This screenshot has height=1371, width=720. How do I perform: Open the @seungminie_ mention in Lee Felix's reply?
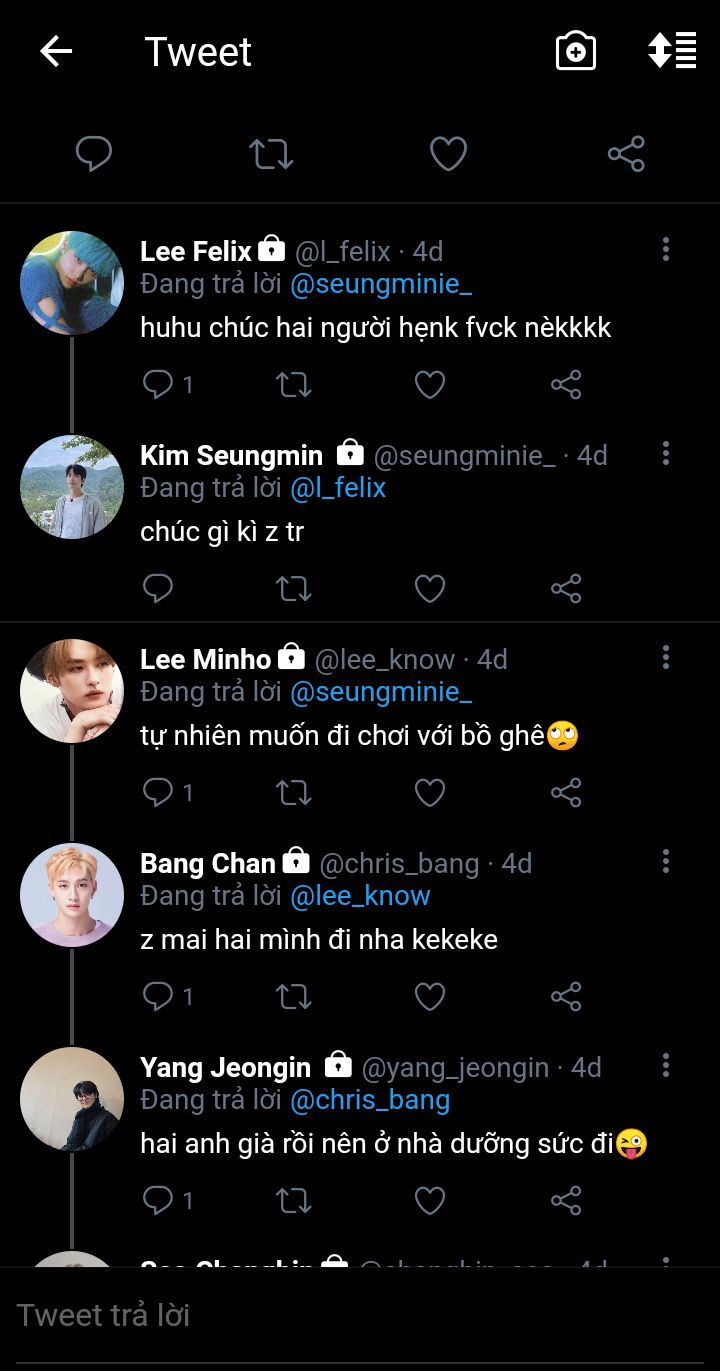pyautogui.click(x=381, y=284)
